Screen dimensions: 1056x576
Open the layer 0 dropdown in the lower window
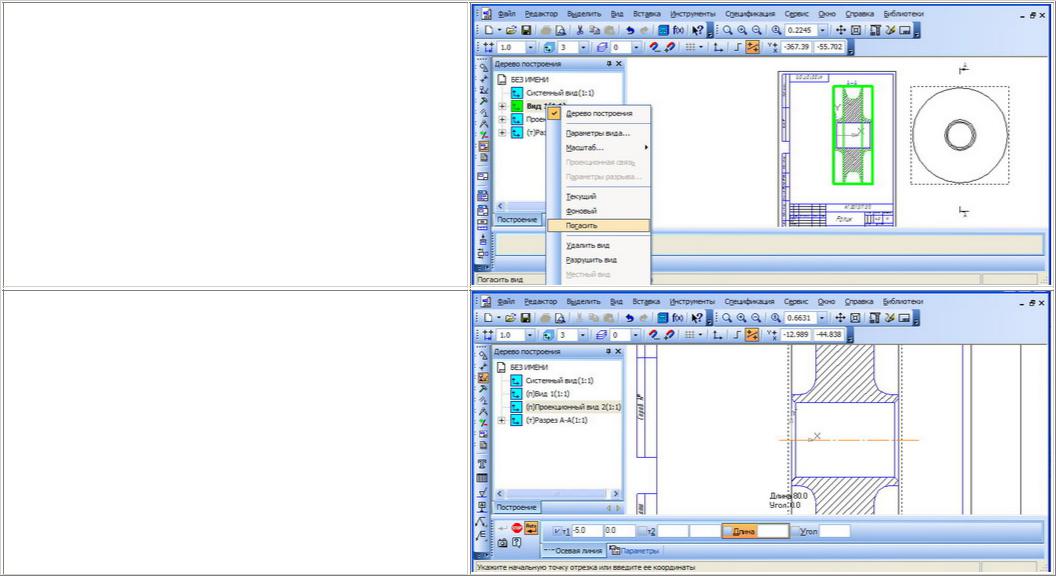(636, 335)
